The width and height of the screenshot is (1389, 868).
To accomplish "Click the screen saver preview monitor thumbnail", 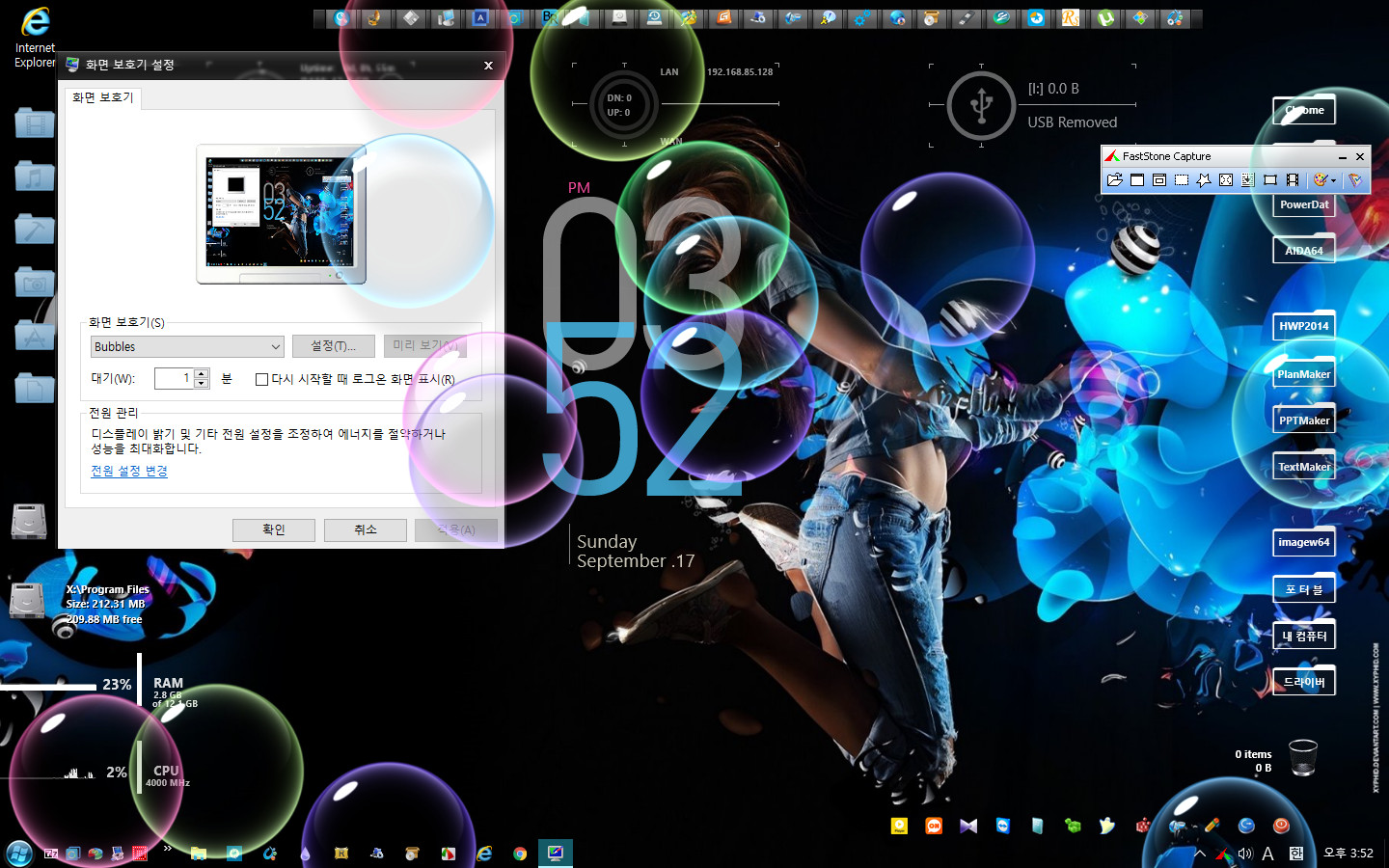I will tap(281, 214).
